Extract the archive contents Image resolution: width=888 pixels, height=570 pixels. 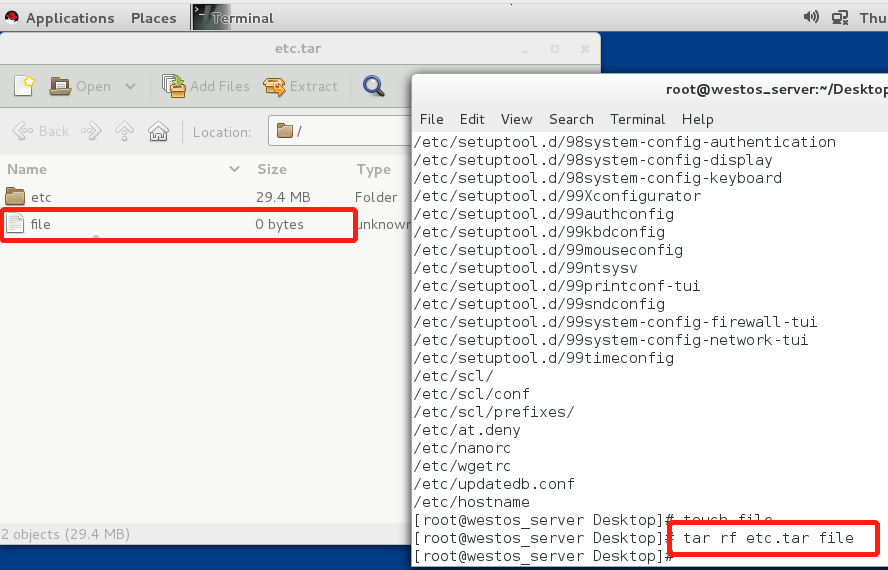coord(300,86)
